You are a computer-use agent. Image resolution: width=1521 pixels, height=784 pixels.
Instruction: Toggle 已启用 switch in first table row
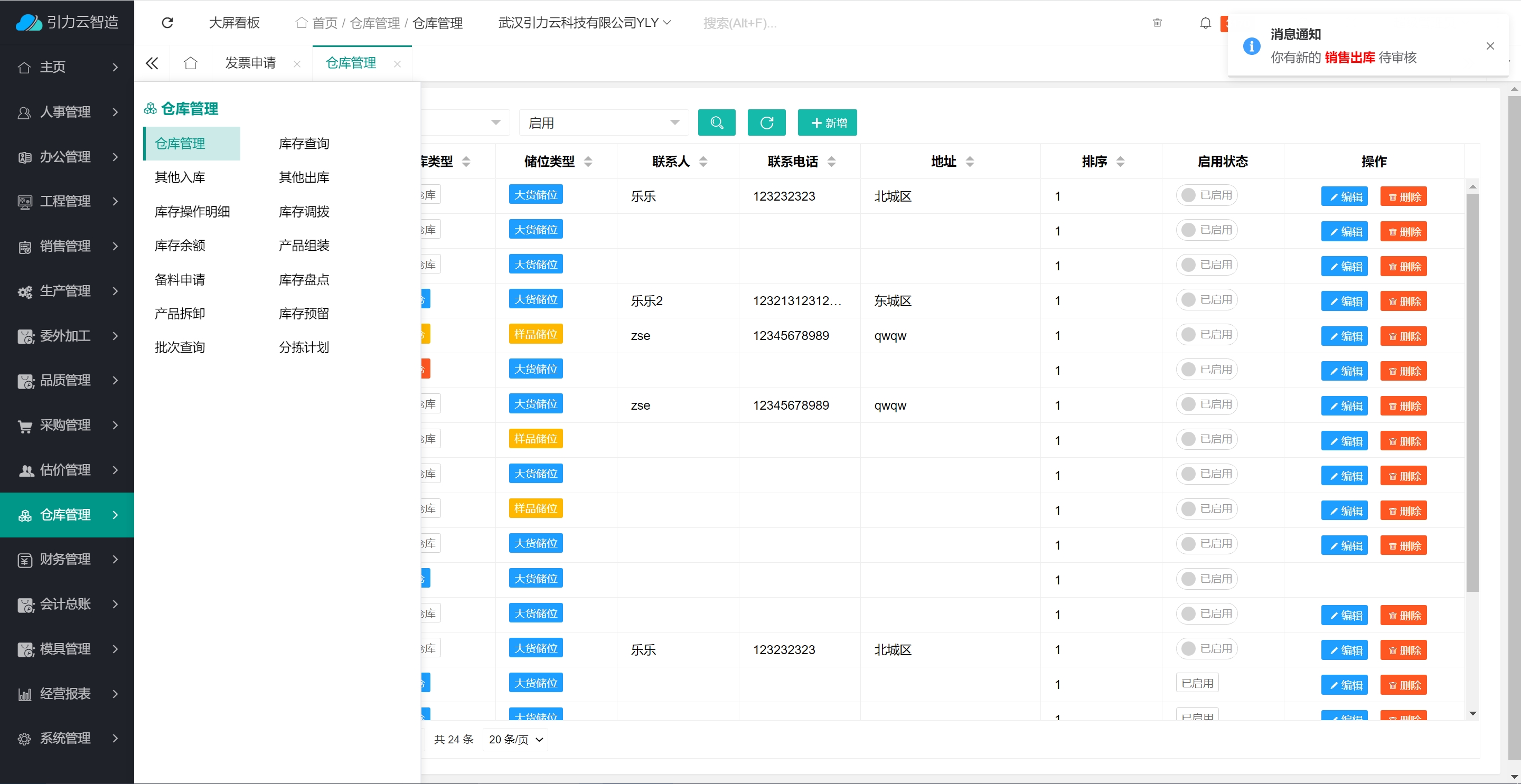point(1206,195)
